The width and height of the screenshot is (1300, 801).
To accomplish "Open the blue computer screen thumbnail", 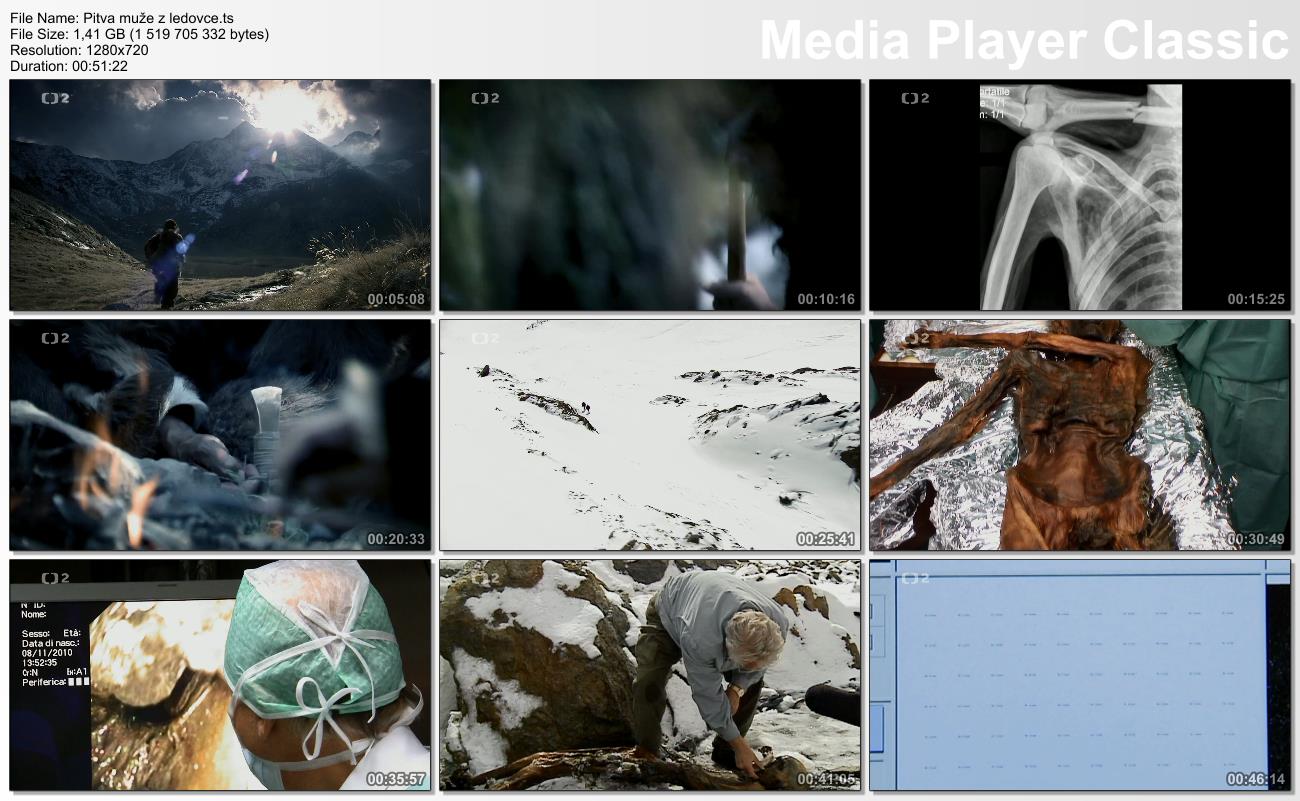I will [x=1080, y=675].
